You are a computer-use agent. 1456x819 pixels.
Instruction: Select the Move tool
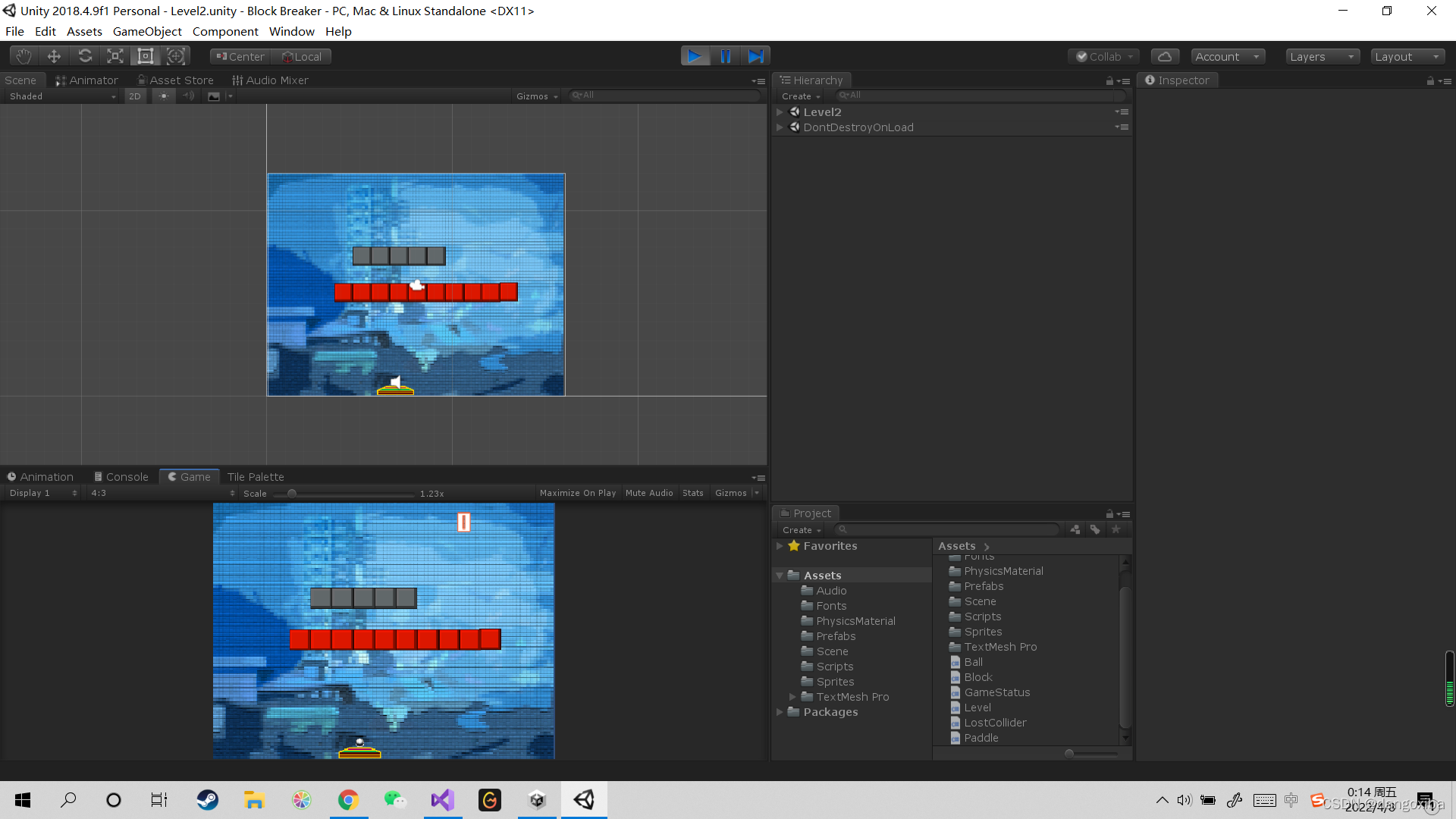coord(54,56)
